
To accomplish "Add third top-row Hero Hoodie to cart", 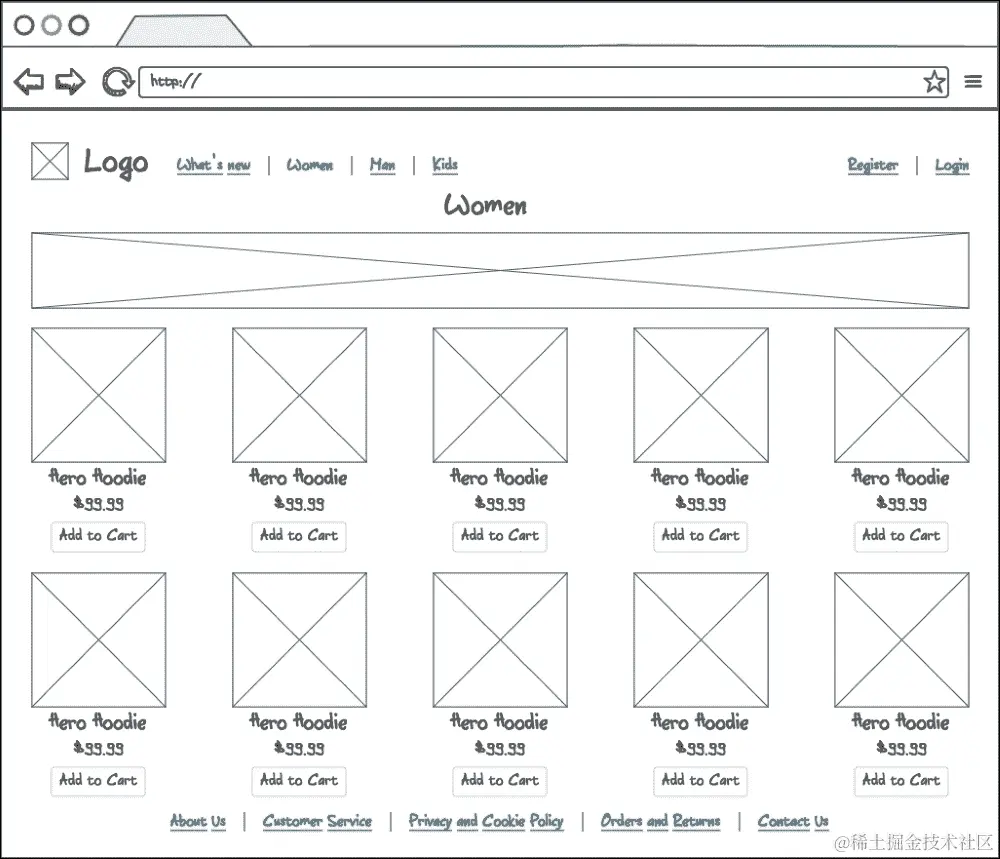I will [500, 536].
